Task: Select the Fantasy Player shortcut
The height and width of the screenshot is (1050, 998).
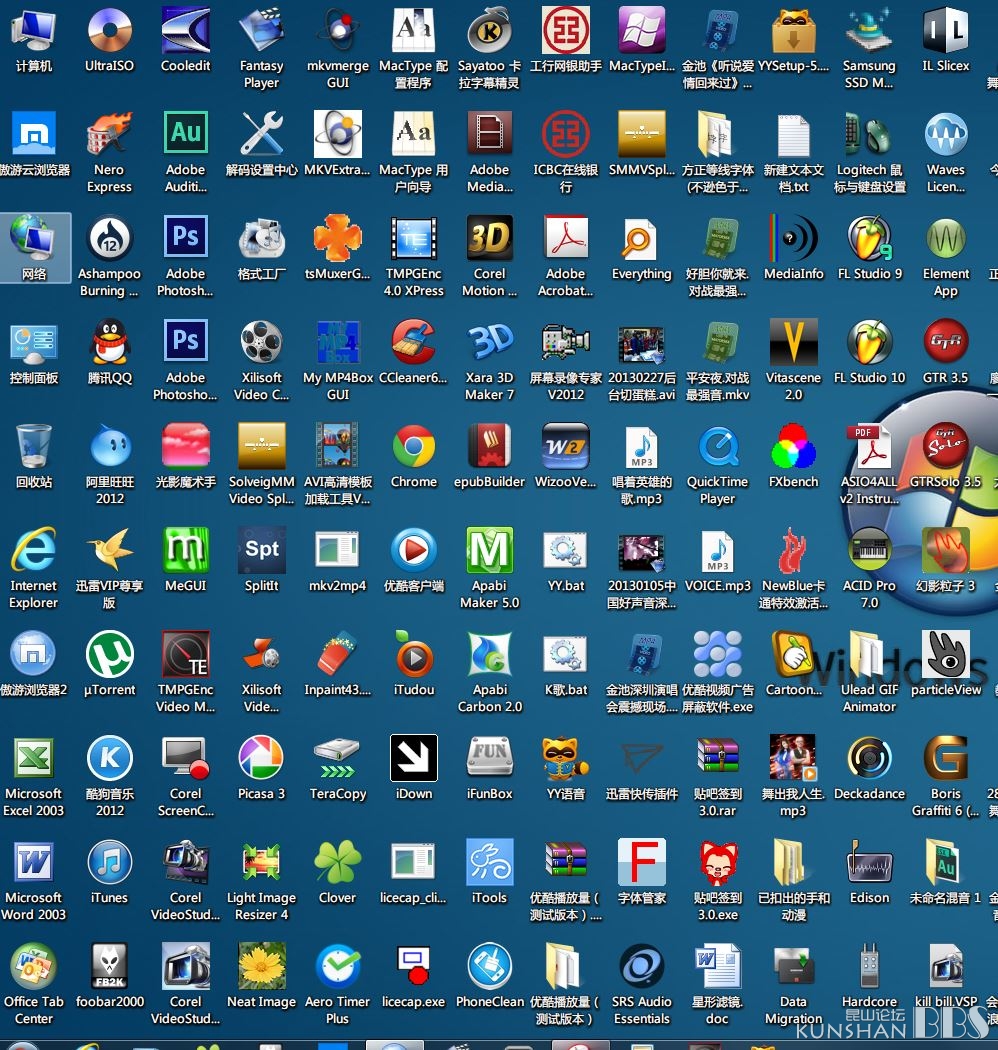Action: (262, 31)
